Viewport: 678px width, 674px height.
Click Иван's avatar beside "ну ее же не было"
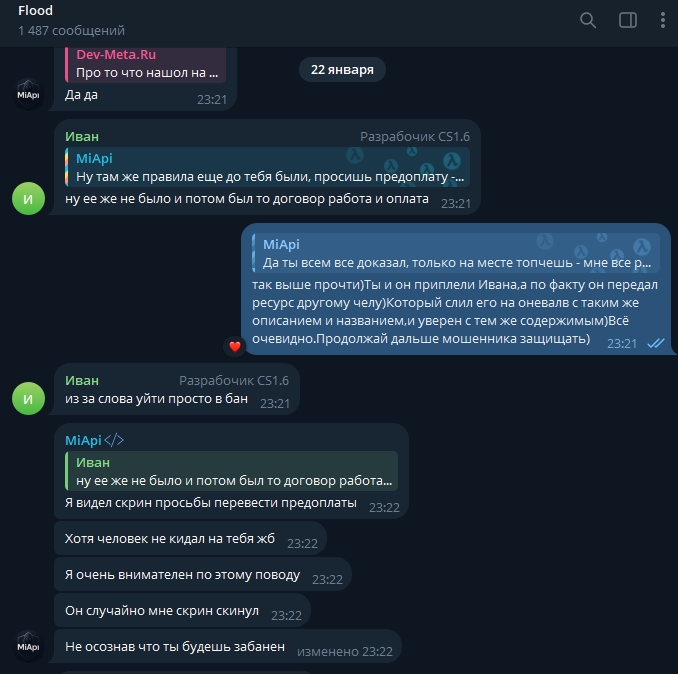(x=28, y=198)
